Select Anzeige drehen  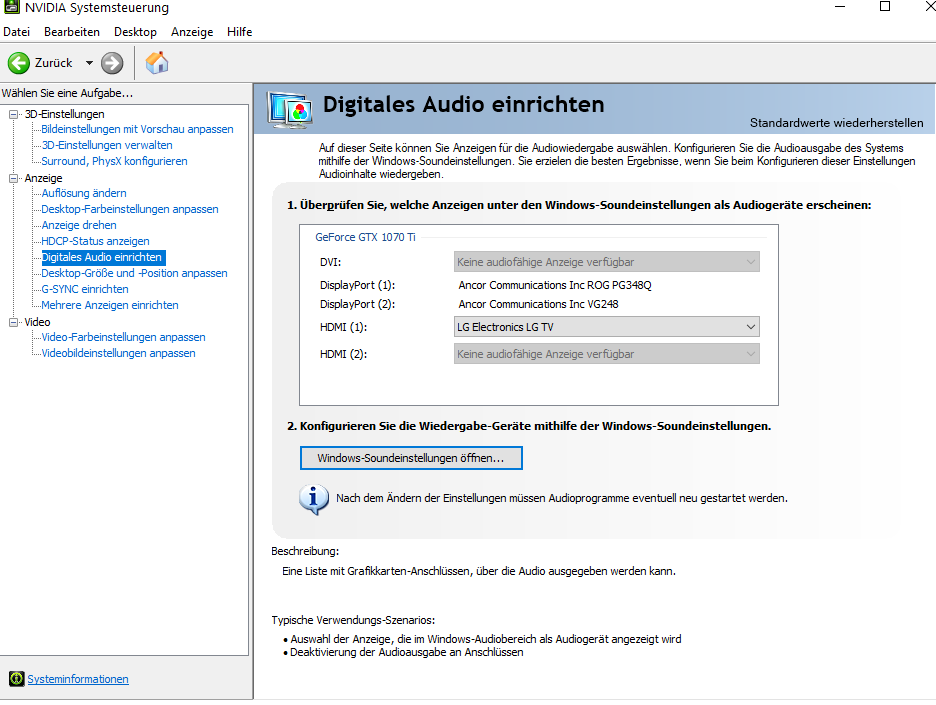coord(79,225)
